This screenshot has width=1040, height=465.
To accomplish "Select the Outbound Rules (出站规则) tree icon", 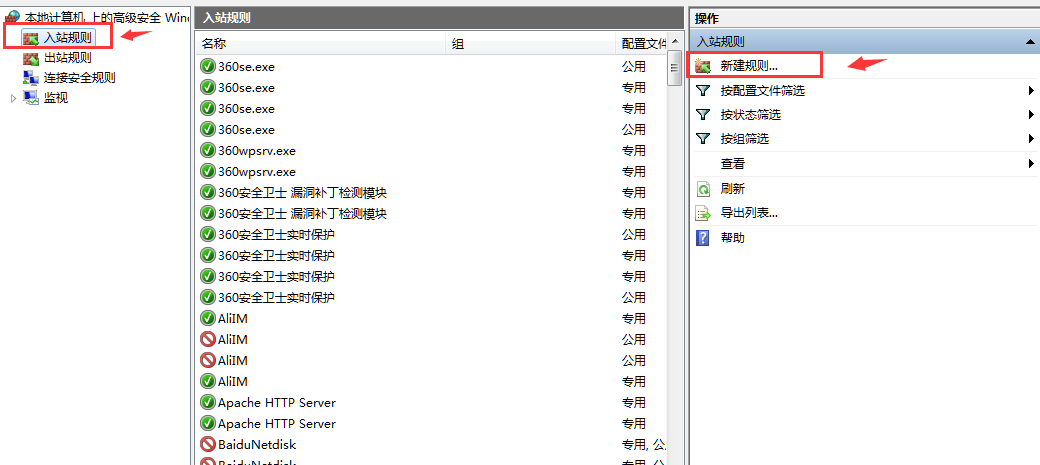I will [x=31, y=58].
